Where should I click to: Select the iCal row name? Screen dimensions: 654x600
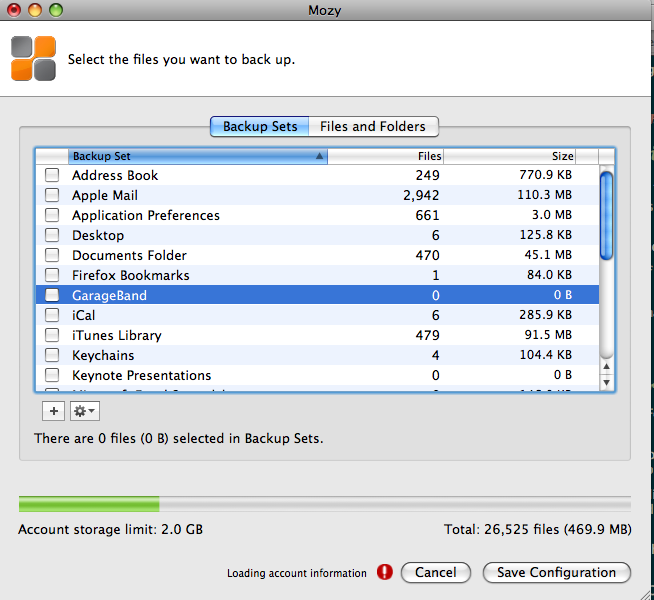pyautogui.click(x=83, y=315)
